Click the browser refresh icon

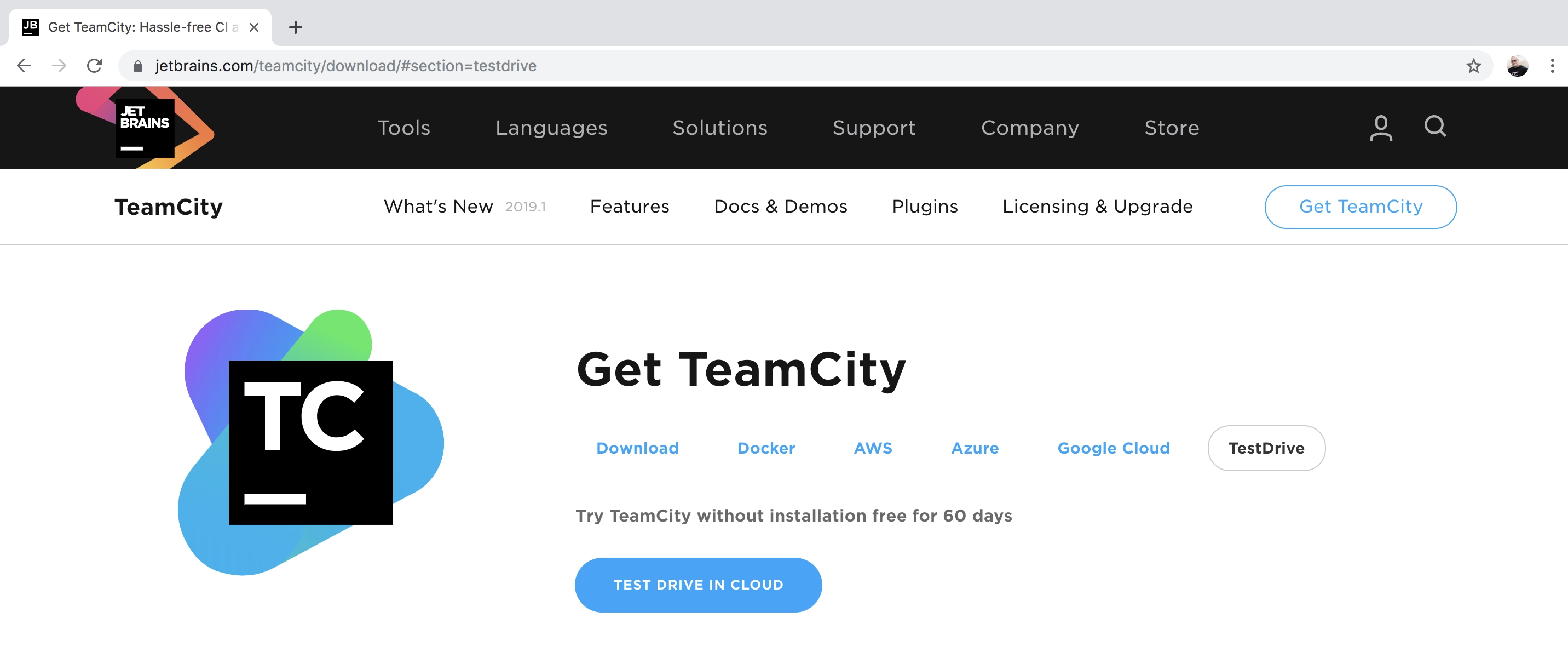[94, 66]
